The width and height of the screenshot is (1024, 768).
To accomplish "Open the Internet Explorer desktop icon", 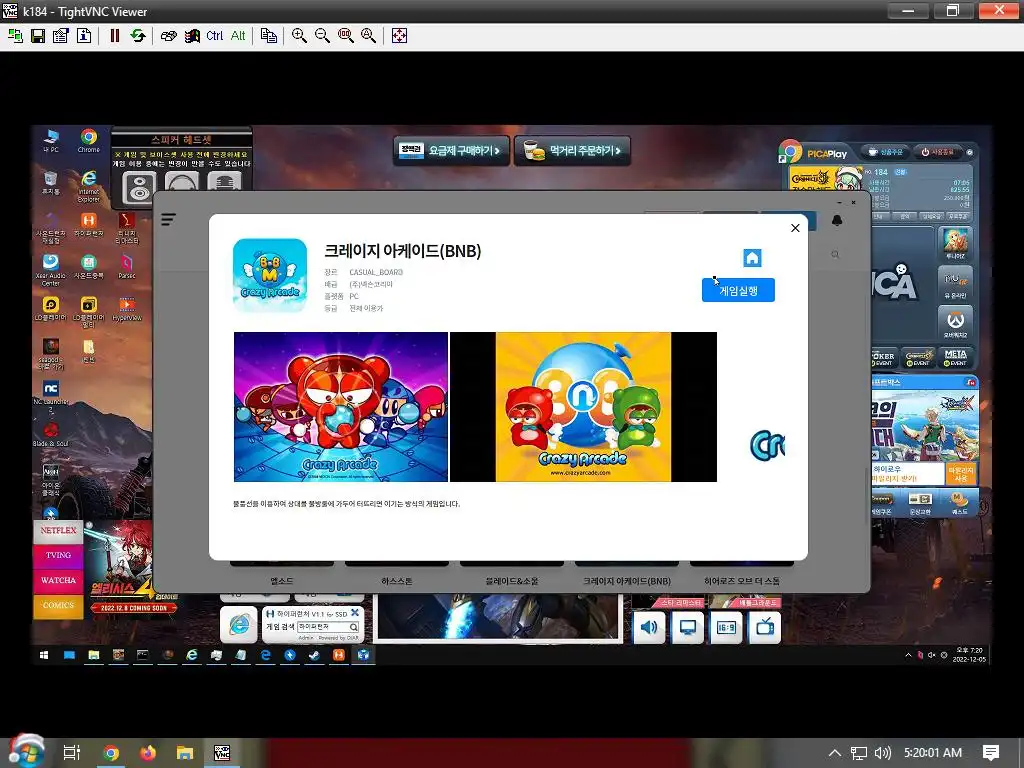I will 89,185.
